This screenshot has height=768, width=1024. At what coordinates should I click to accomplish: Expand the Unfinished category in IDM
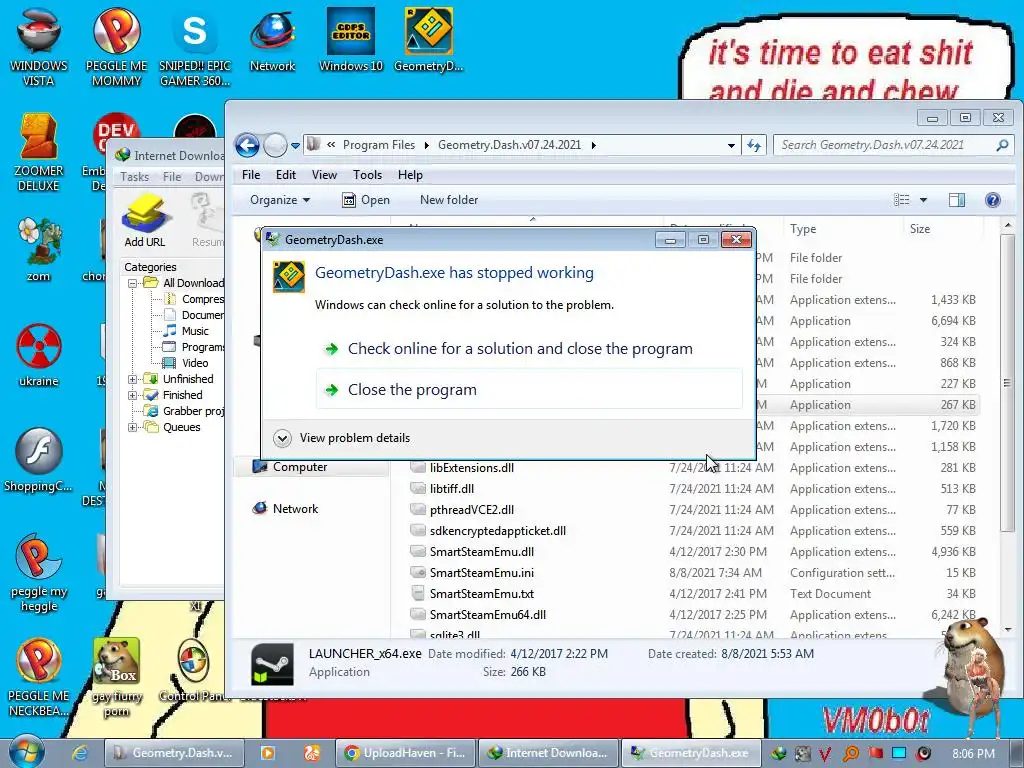point(133,379)
